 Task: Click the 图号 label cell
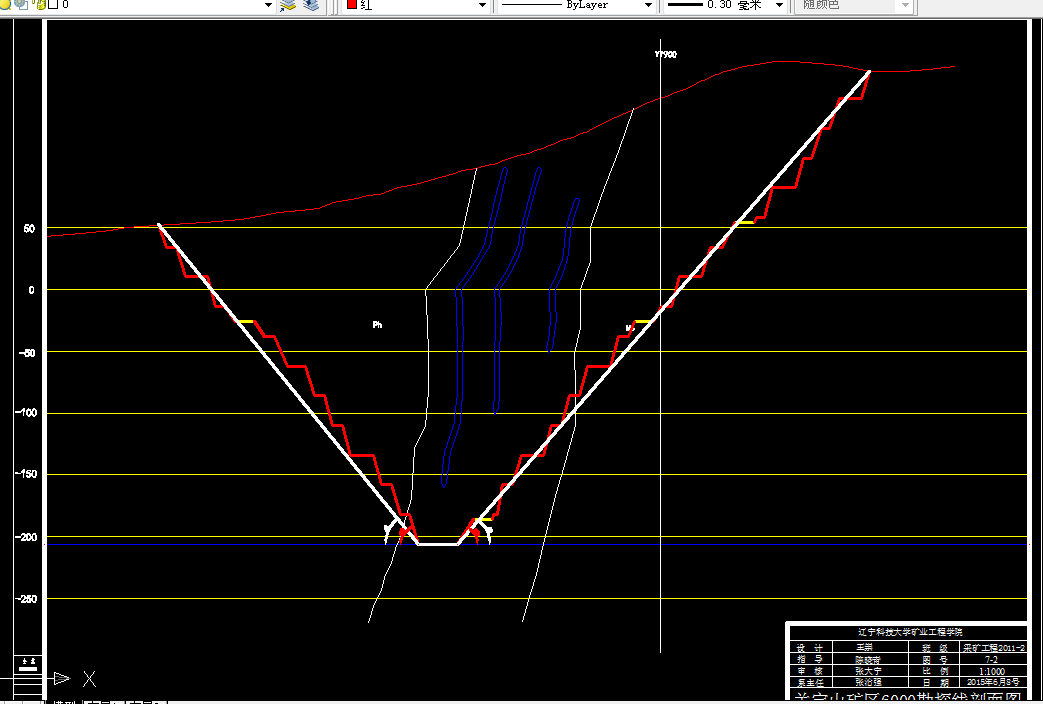pos(935,659)
